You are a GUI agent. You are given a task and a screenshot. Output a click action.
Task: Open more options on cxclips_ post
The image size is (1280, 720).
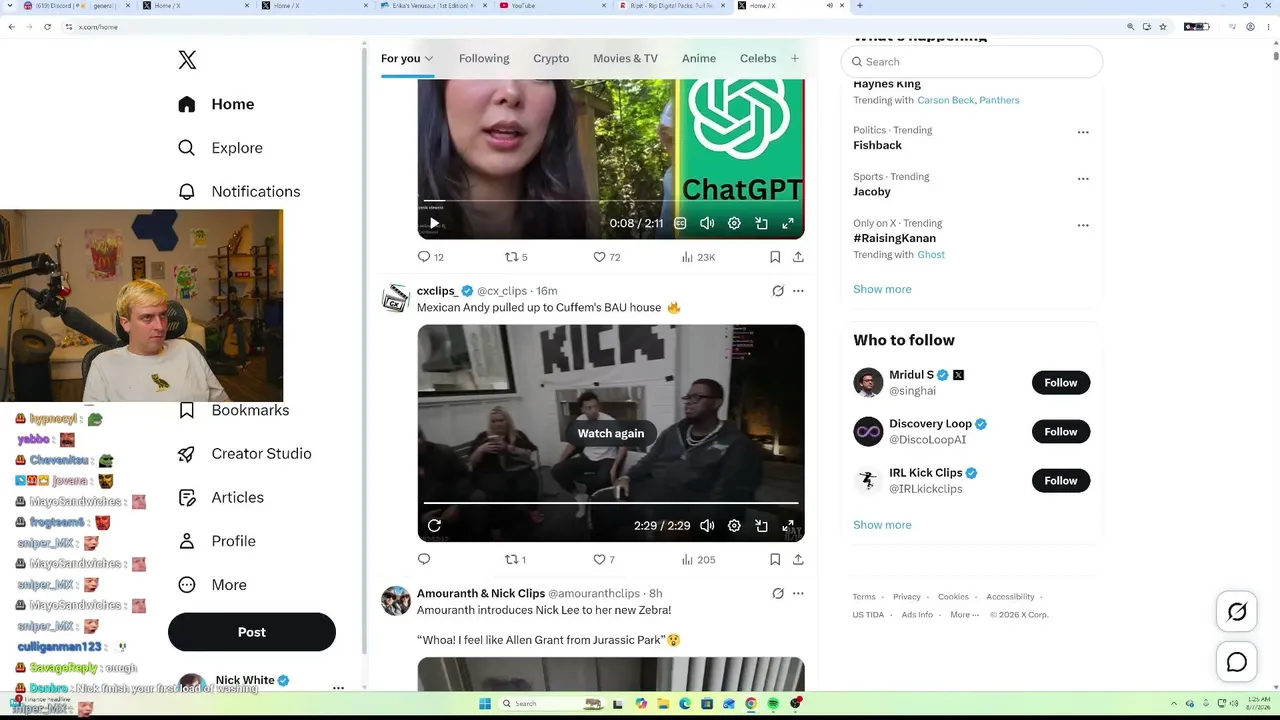click(x=798, y=291)
